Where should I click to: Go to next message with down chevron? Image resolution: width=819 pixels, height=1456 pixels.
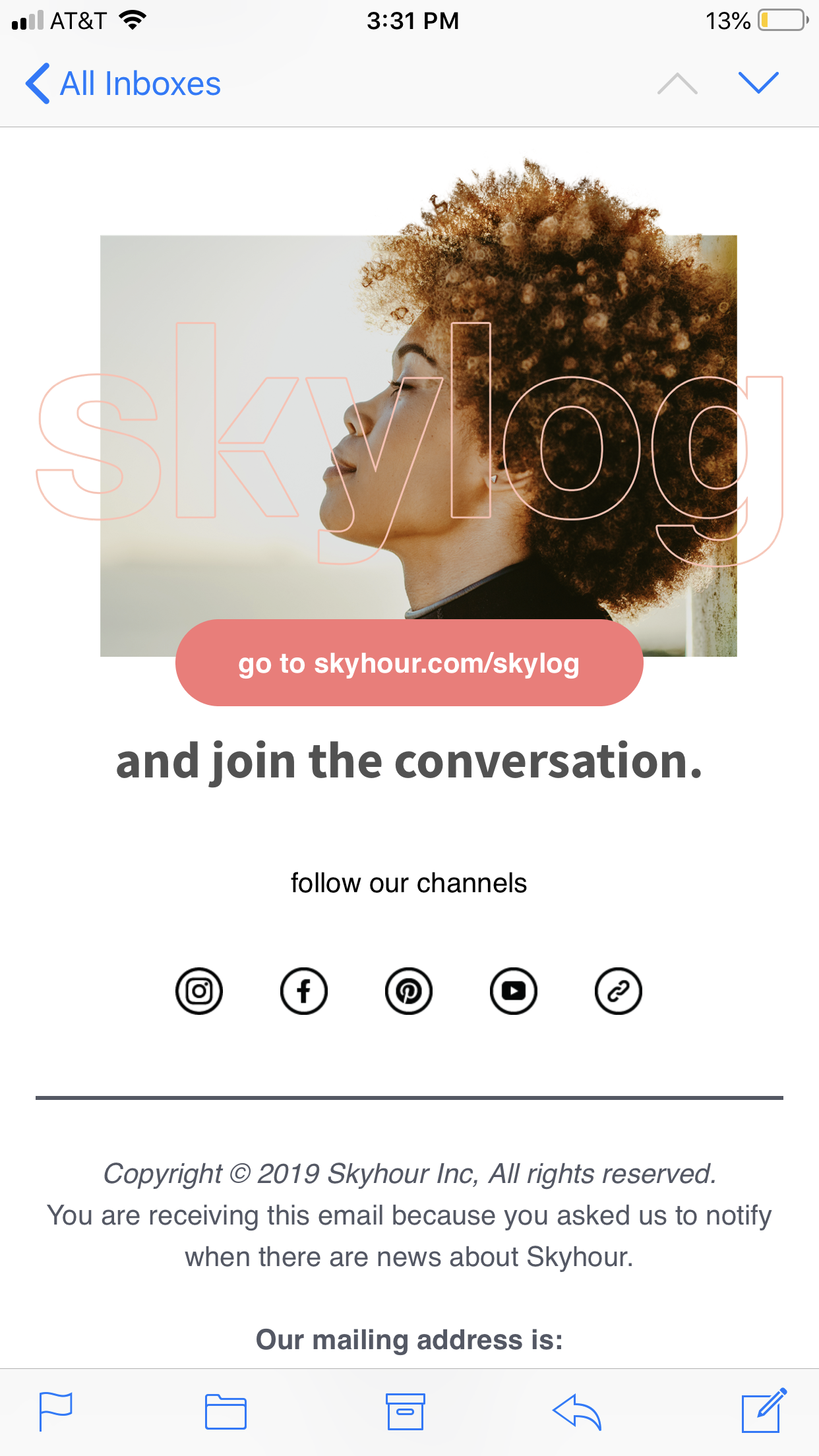click(759, 83)
